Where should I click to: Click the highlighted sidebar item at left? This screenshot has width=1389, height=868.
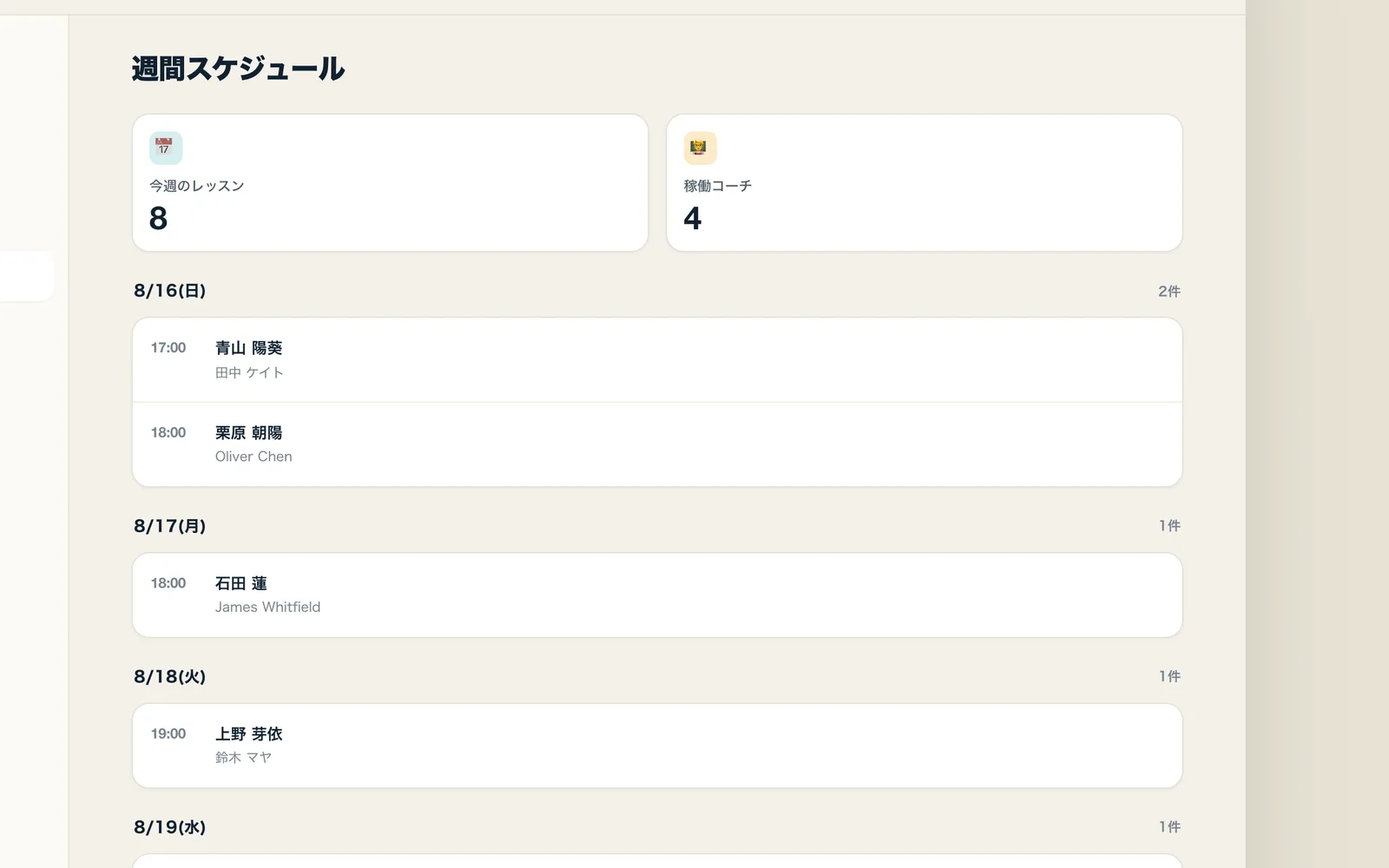(27, 276)
